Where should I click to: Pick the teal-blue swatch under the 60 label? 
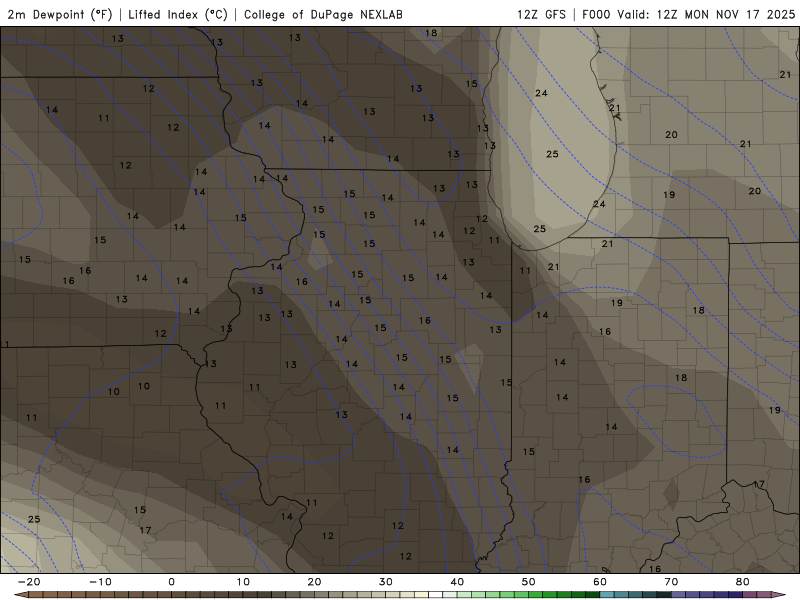pos(607,594)
